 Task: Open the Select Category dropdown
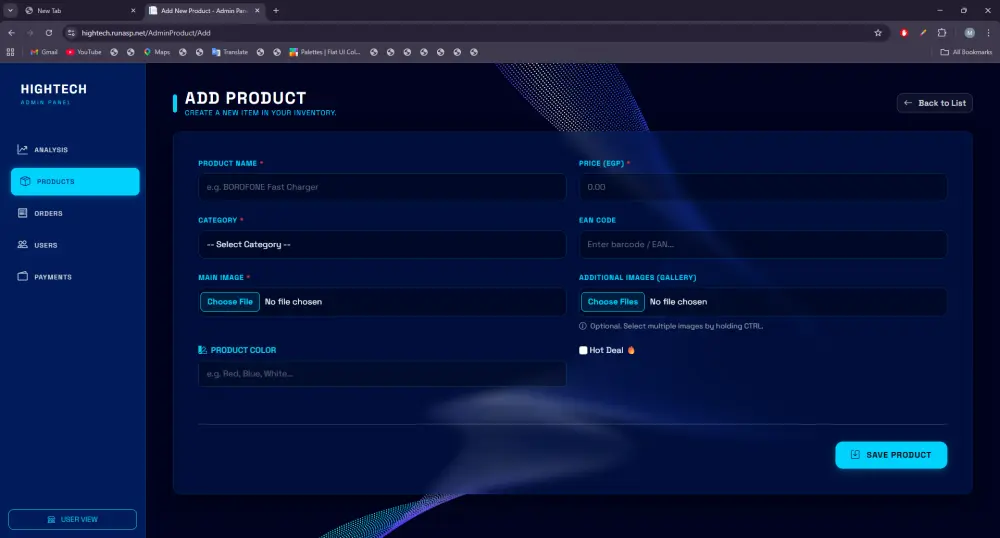(x=381, y=244)
